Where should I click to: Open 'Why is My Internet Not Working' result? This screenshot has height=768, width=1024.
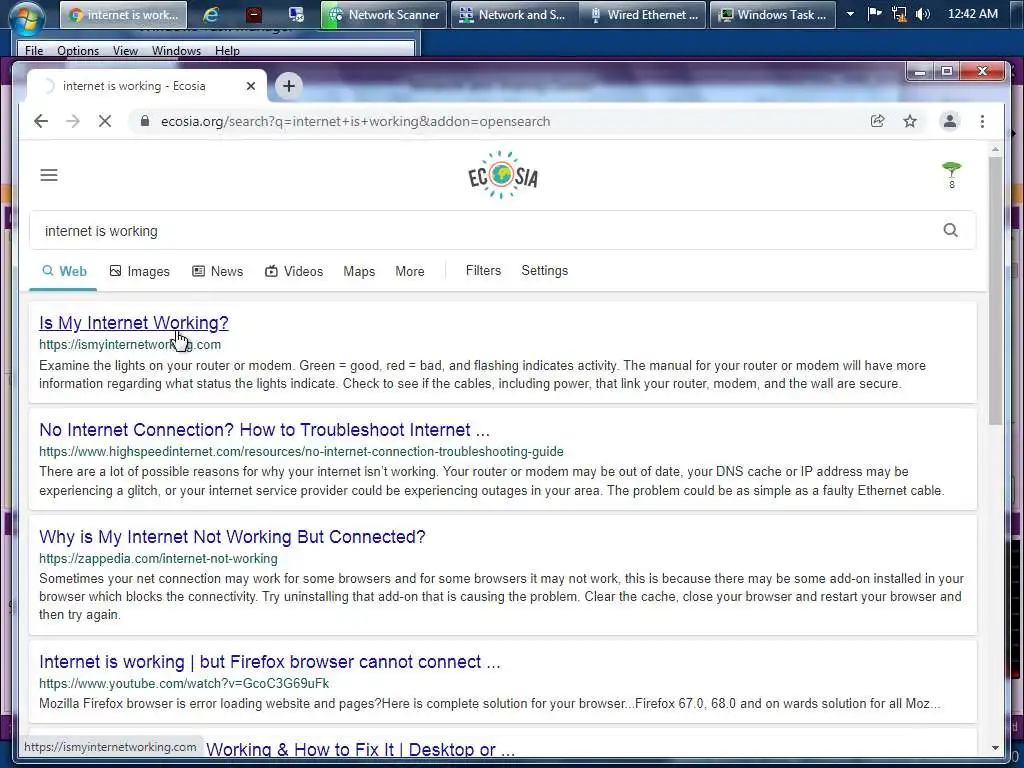coord(232,537)
